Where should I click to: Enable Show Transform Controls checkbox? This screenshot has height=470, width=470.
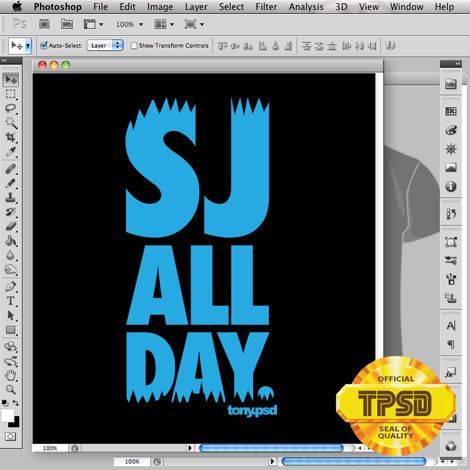pyautogui.click(x=134, y=46)
